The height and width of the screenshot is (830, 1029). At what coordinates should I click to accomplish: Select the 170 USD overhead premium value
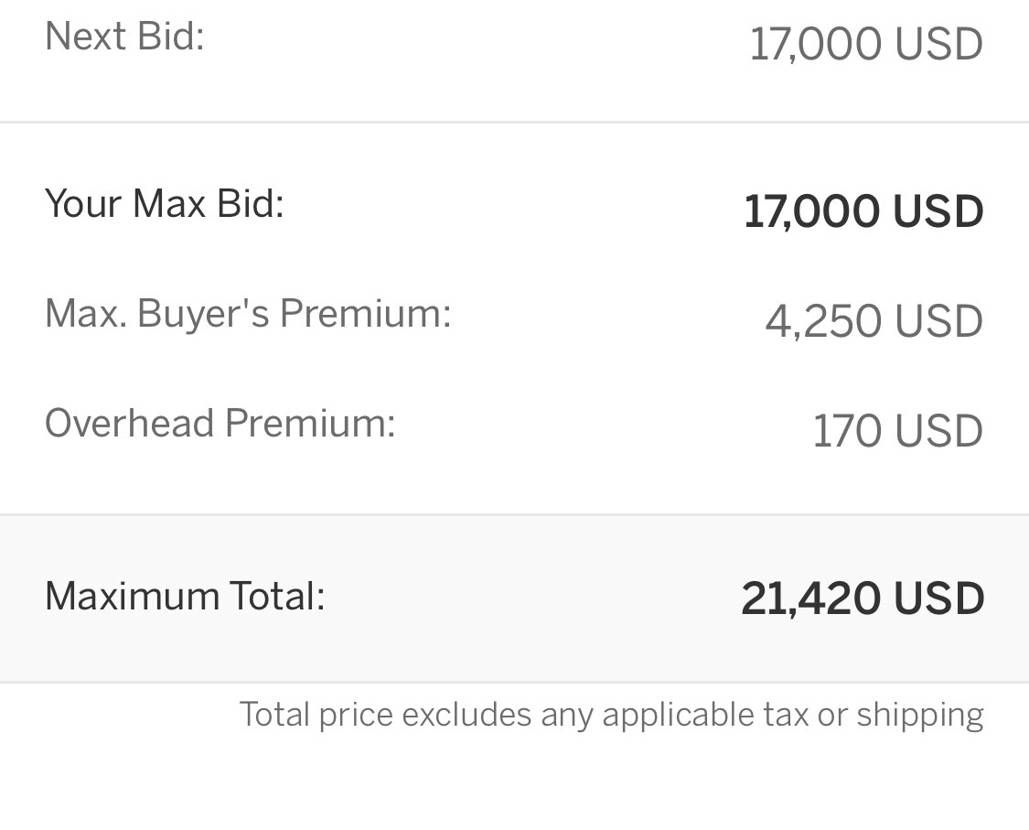(897, 432)
